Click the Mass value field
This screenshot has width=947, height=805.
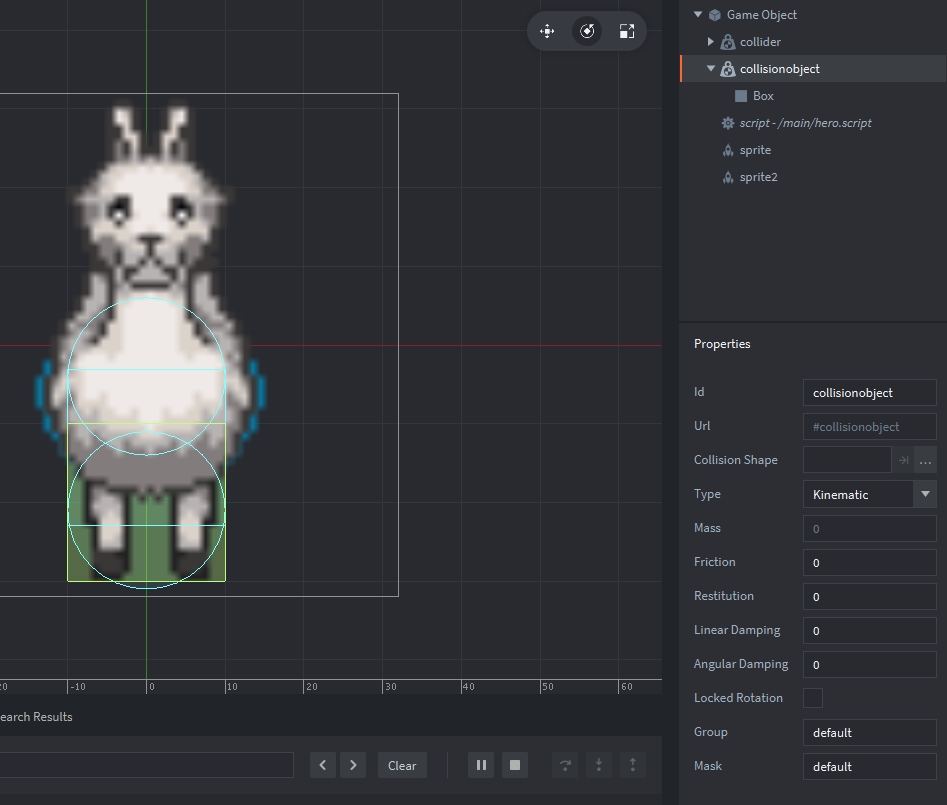(x=870, y=528)
